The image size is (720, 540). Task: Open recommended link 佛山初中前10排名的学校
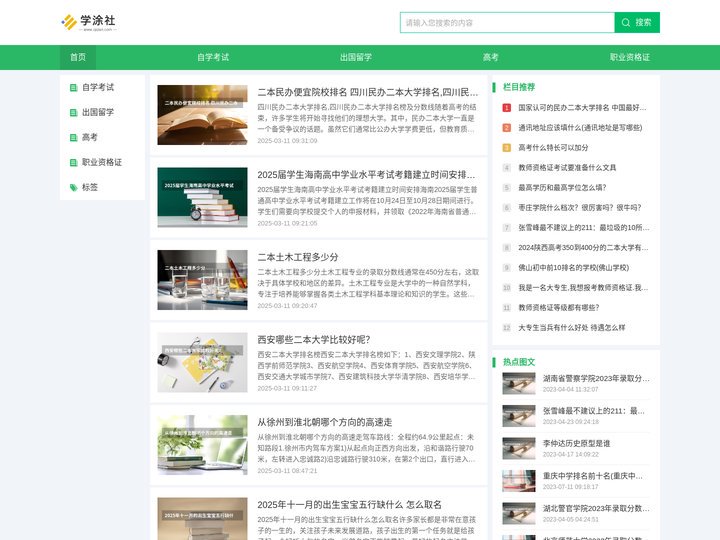[x=574, y=267]
